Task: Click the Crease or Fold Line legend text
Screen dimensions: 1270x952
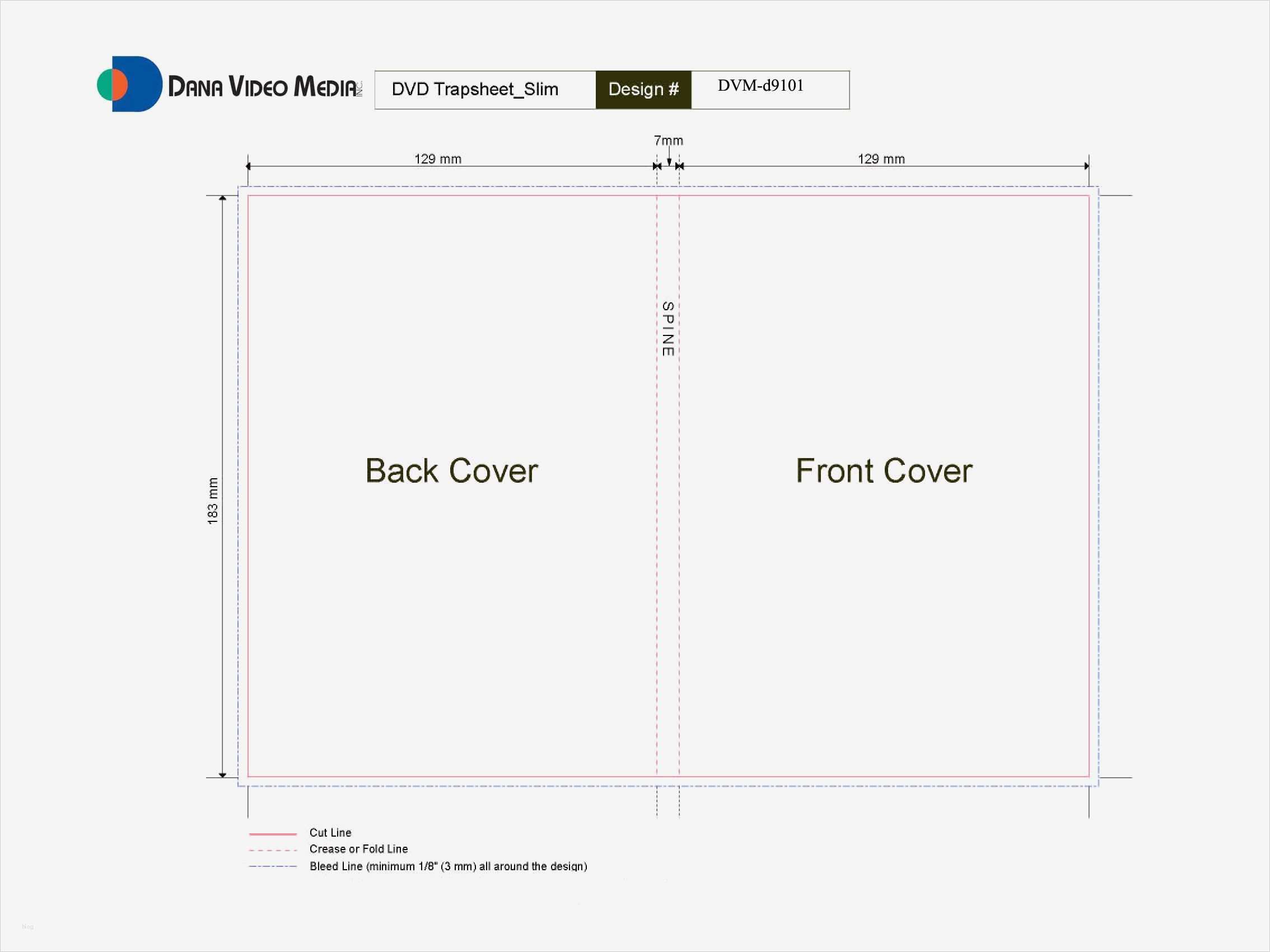Action: pos(358,848)
